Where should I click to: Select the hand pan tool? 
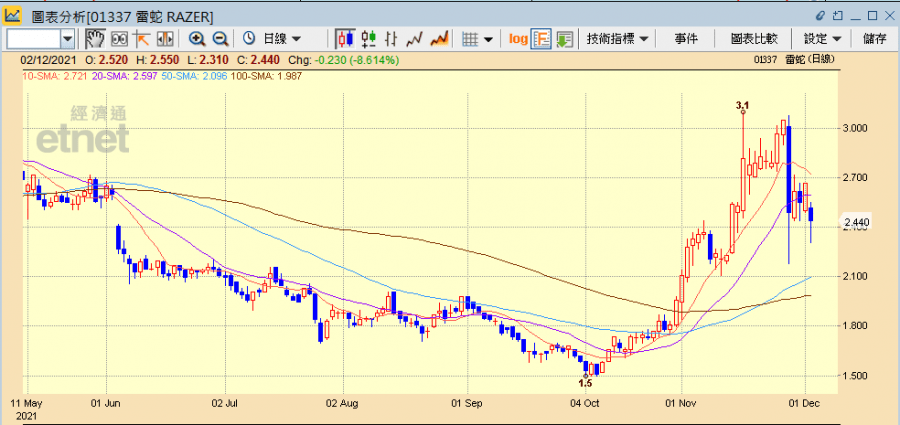pos(95,39)
